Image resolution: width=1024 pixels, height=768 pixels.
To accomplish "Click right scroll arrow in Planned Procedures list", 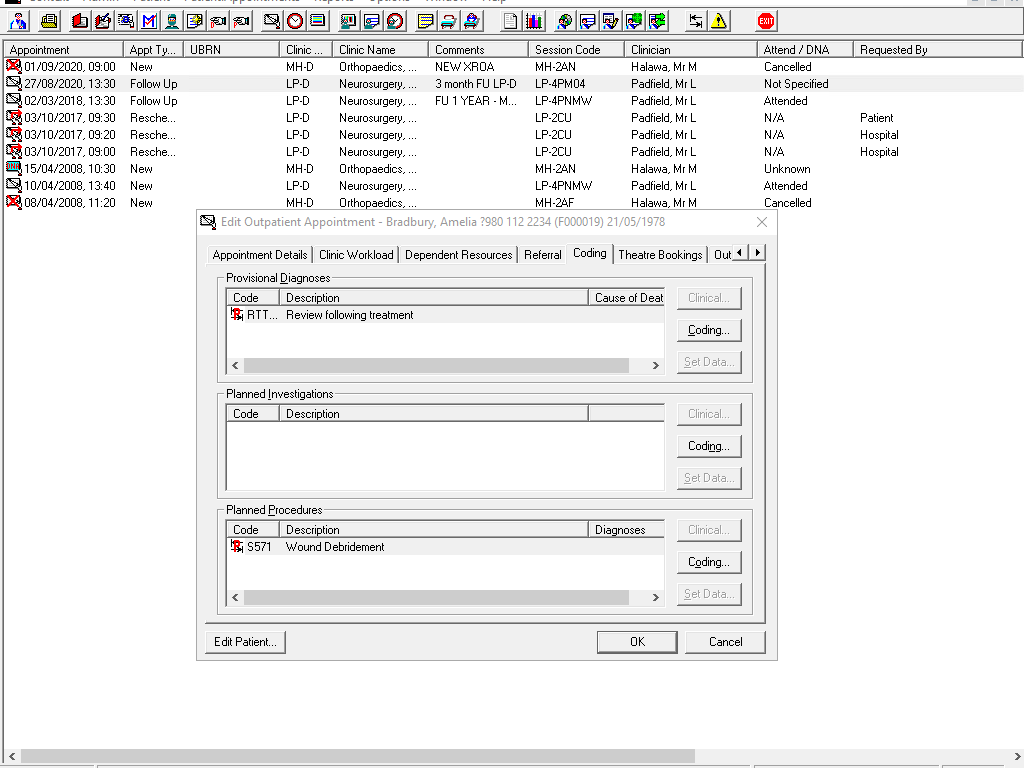I will [656, 598].
